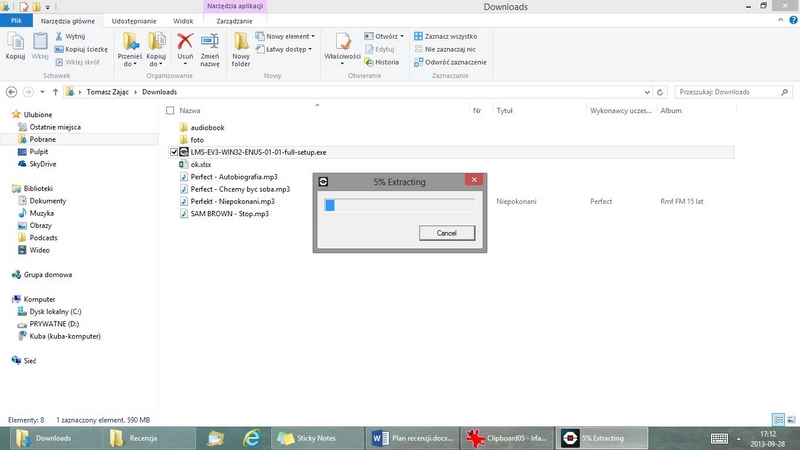Select Pobrane in sidebar
The width and height of the screenshot is (800, 450).
point(42,139)
